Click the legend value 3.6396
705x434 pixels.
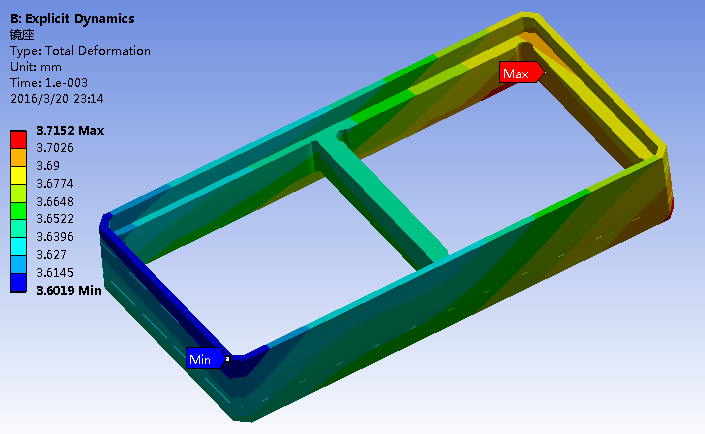55,237
